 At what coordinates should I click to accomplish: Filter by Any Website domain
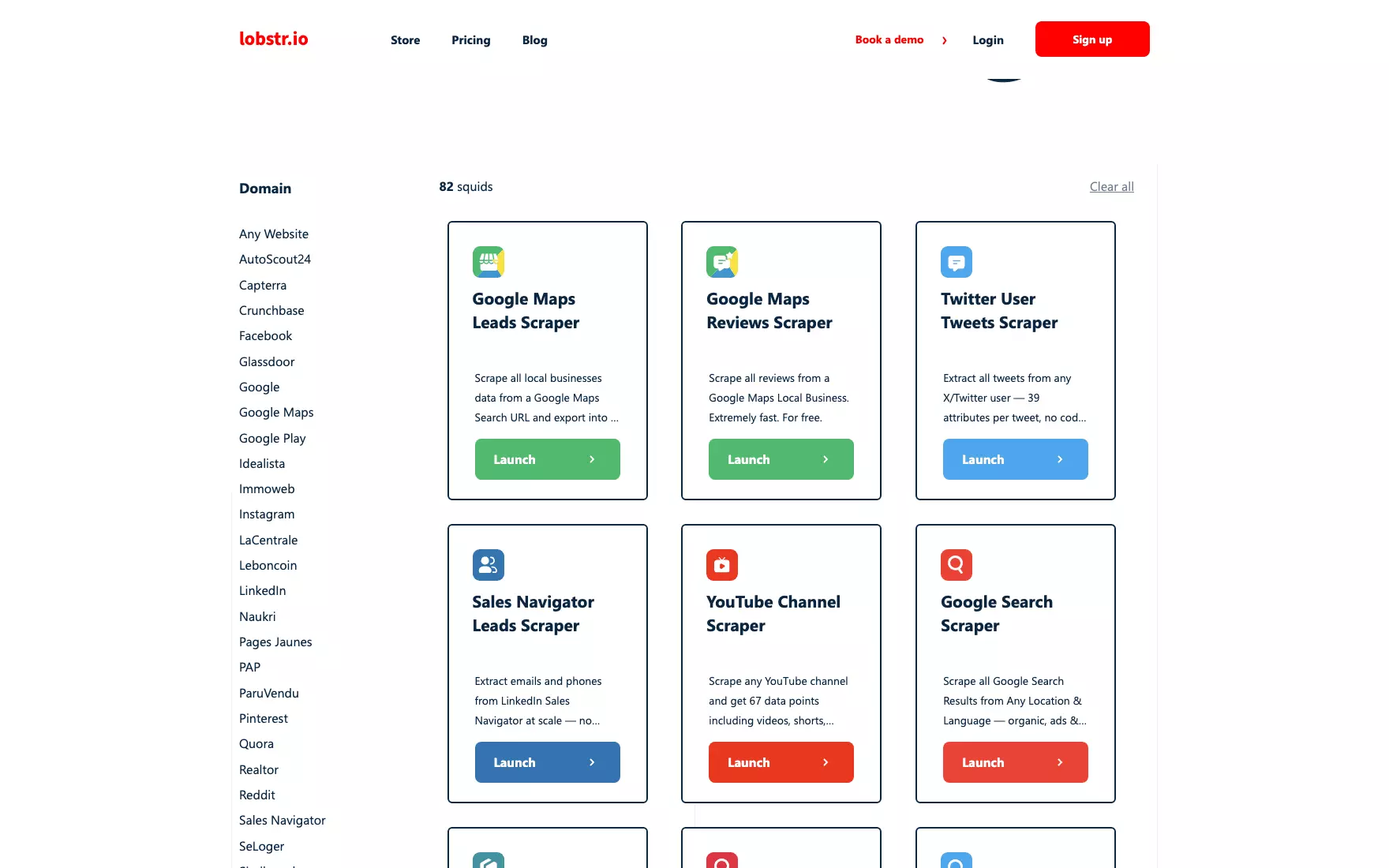tap(273, 234)
